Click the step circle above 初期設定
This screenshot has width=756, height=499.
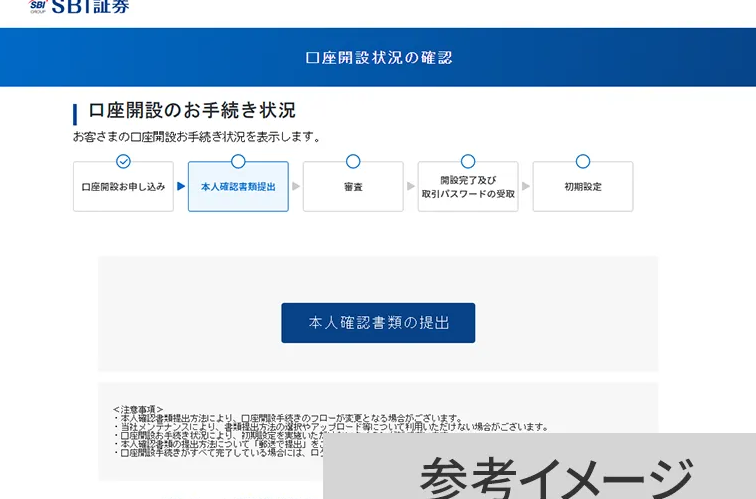583,161
